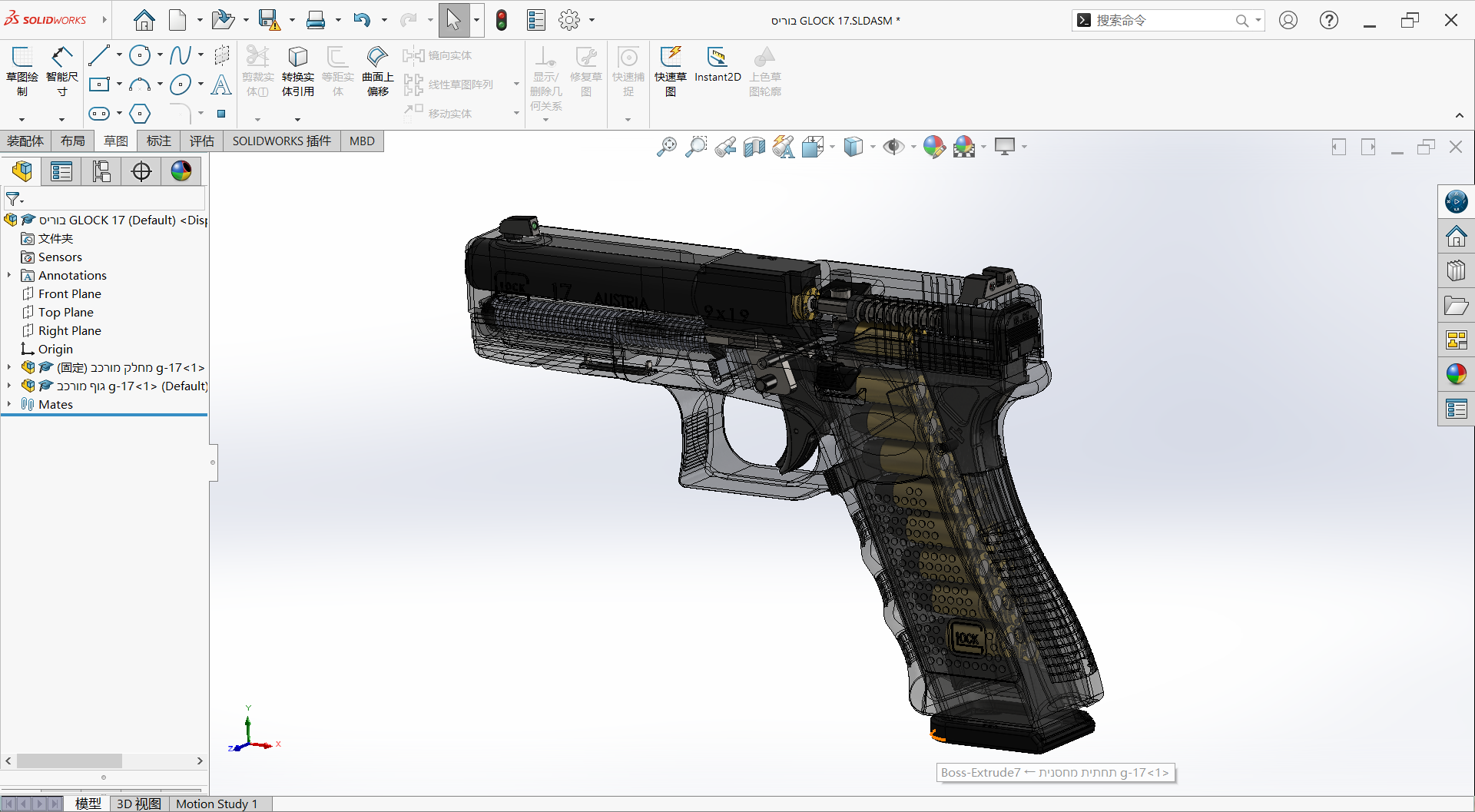1475x812 pixels.
Task: Open the 3D 视图 bottom tab
Action: coord(139,804)
